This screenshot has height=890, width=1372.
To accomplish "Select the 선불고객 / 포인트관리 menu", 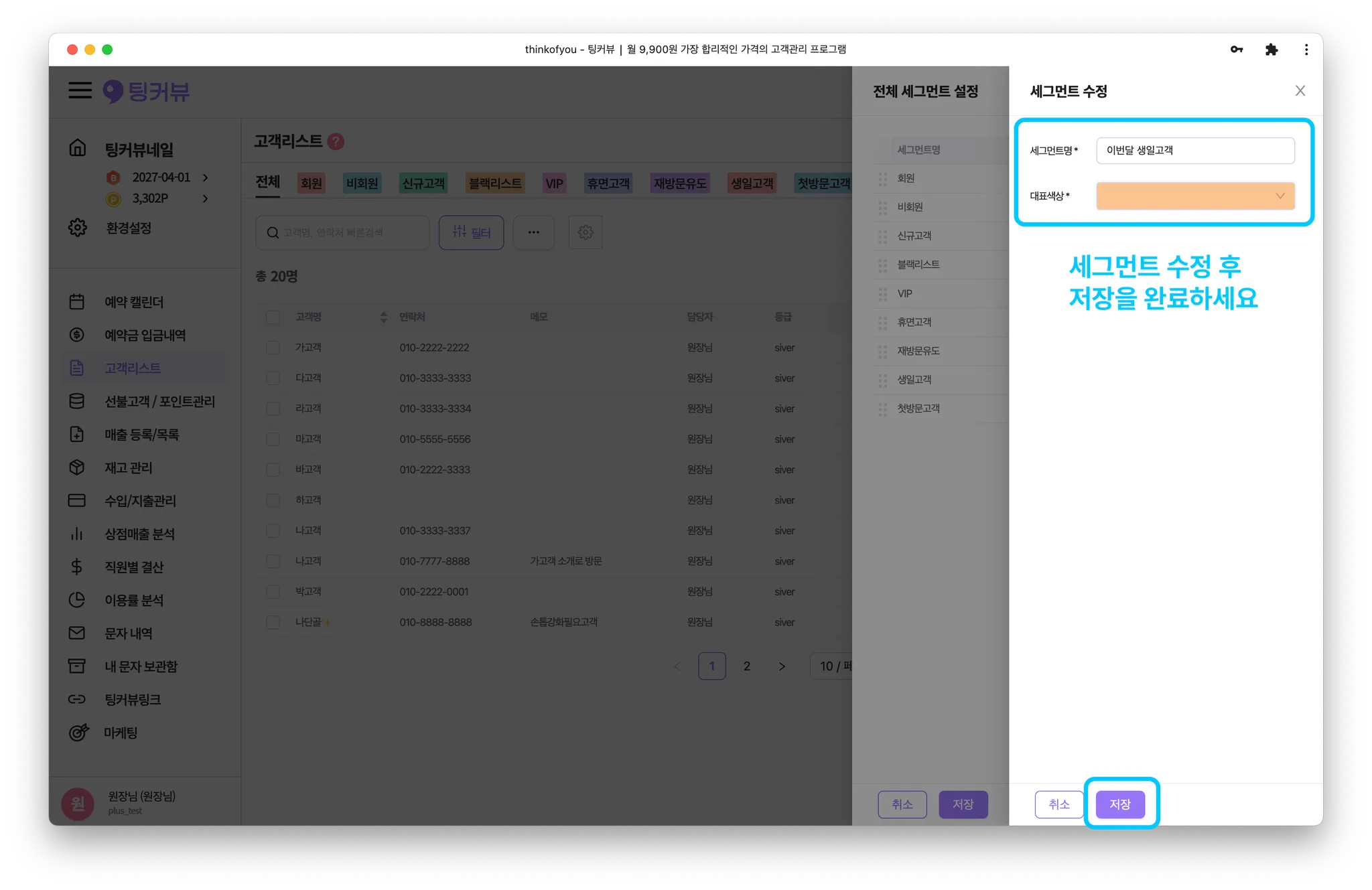I will pos(159,401).
